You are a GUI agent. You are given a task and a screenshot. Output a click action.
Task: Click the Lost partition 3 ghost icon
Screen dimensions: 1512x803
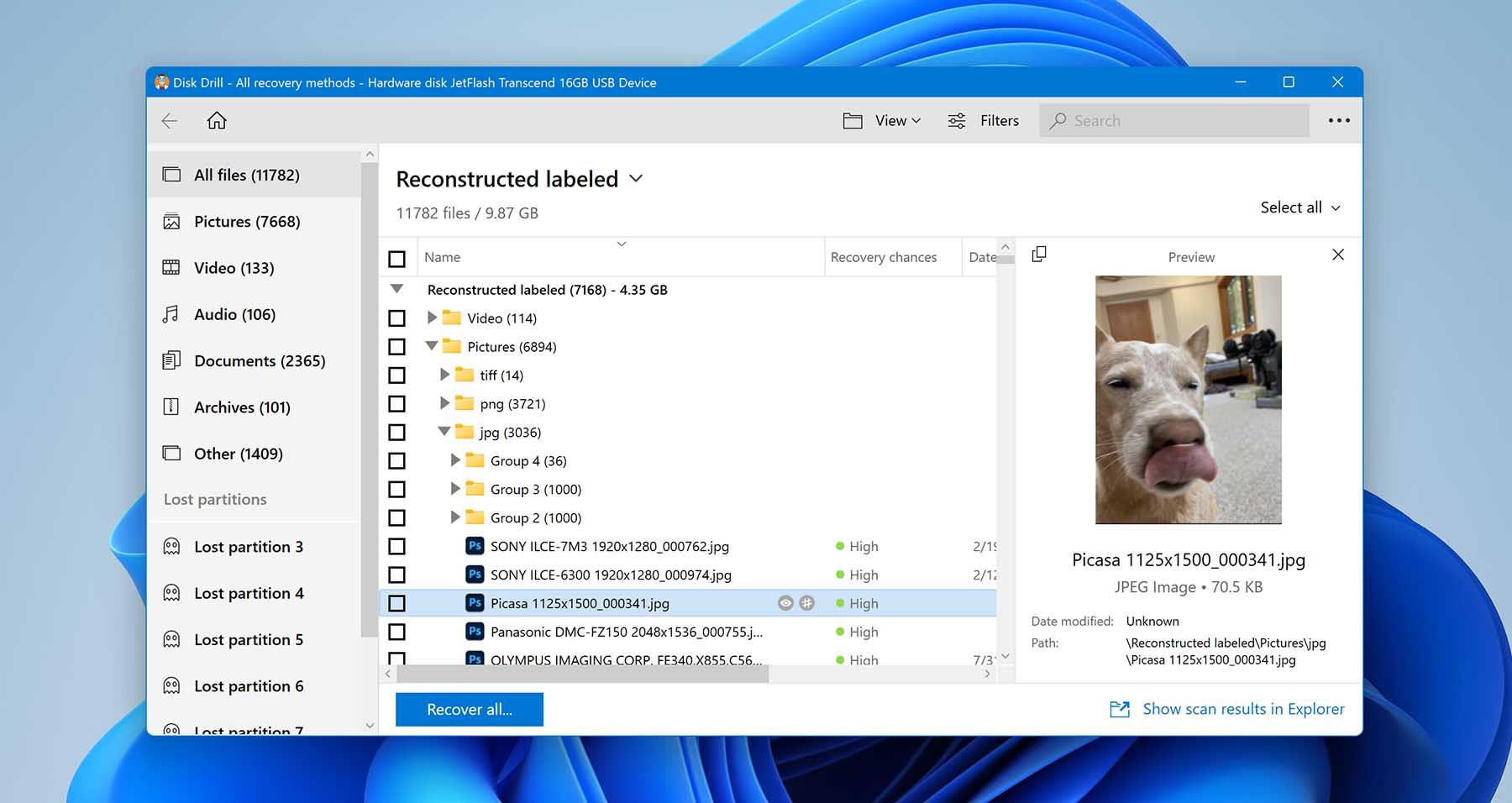[x=171, y=547]
